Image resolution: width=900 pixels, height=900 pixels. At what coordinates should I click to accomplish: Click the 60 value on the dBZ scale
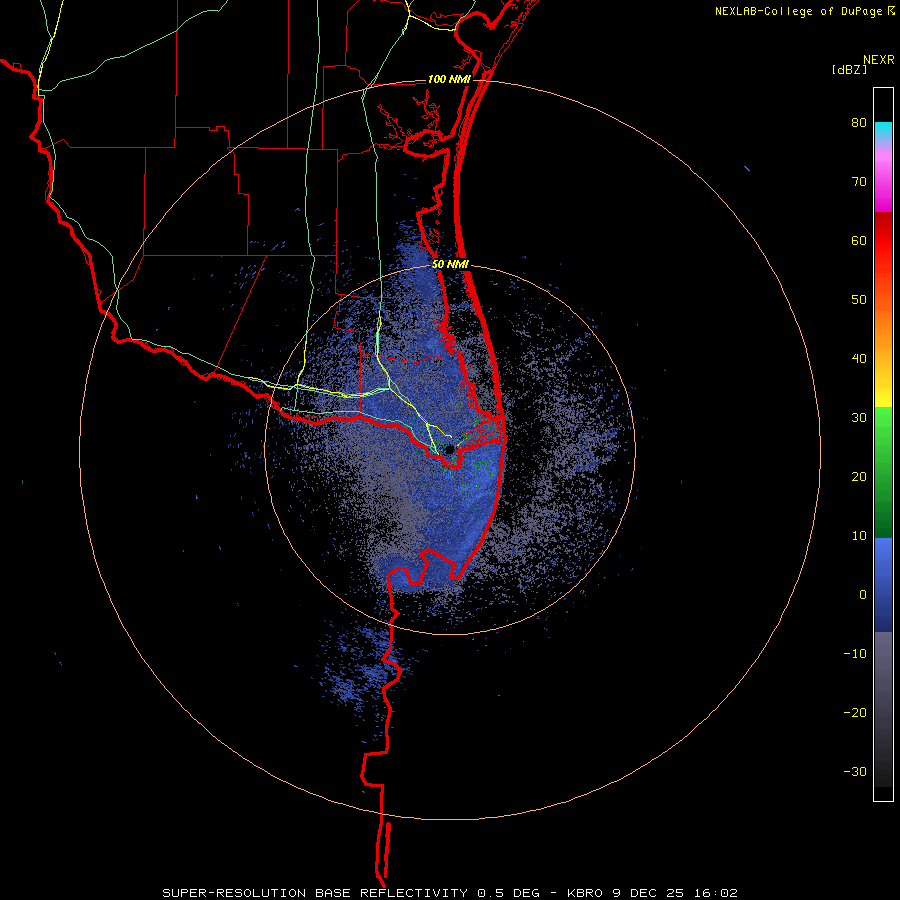click(859, 240)
